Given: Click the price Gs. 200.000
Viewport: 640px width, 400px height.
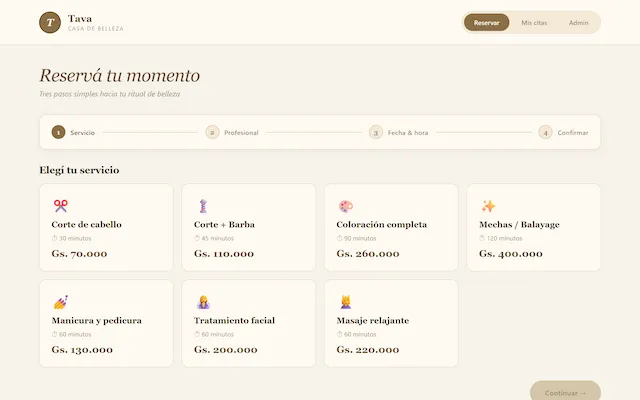Looking at the screenshot, I should click(x=226, y=349).
